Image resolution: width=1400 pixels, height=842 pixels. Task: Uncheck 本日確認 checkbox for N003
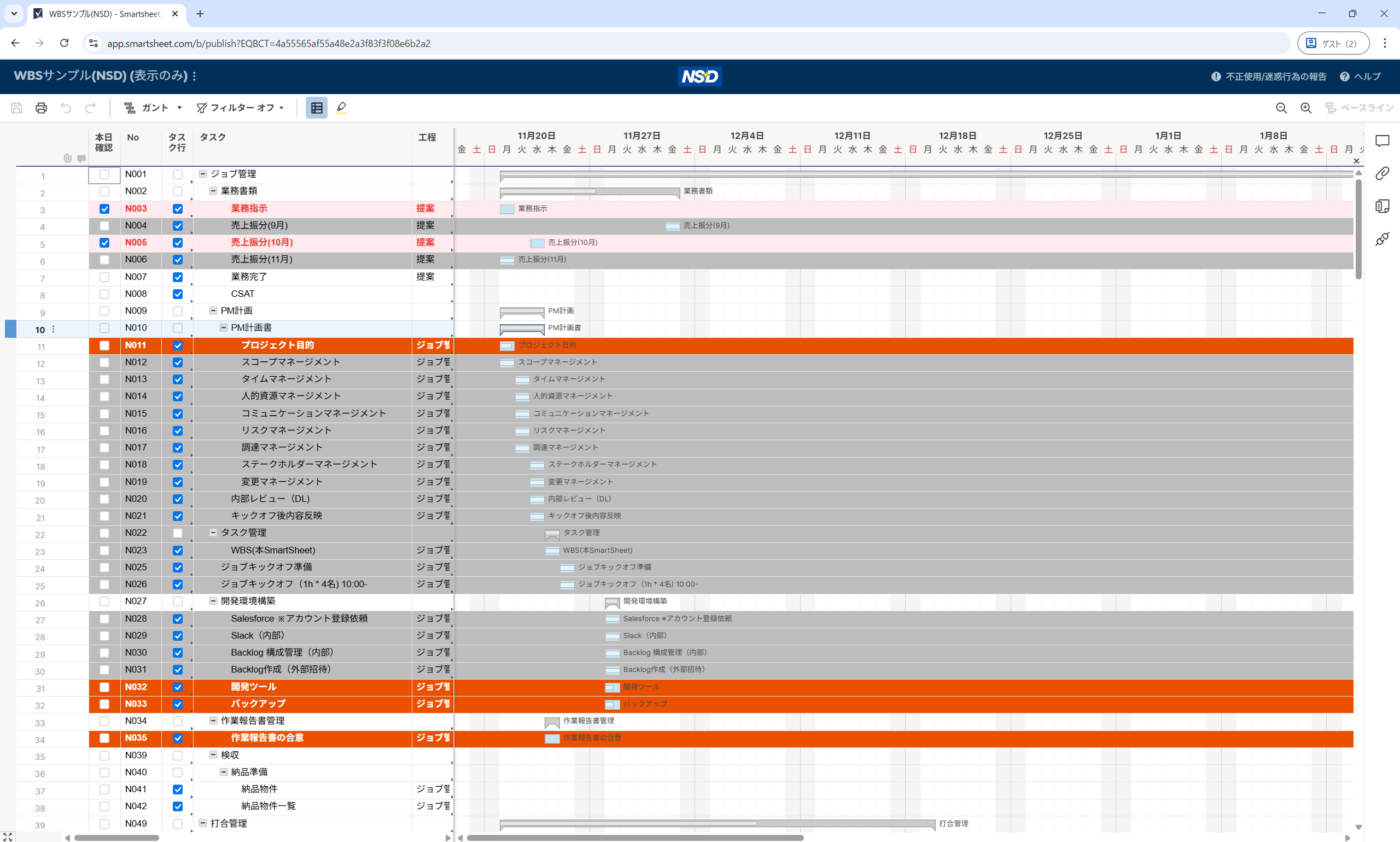coord(104,209)
